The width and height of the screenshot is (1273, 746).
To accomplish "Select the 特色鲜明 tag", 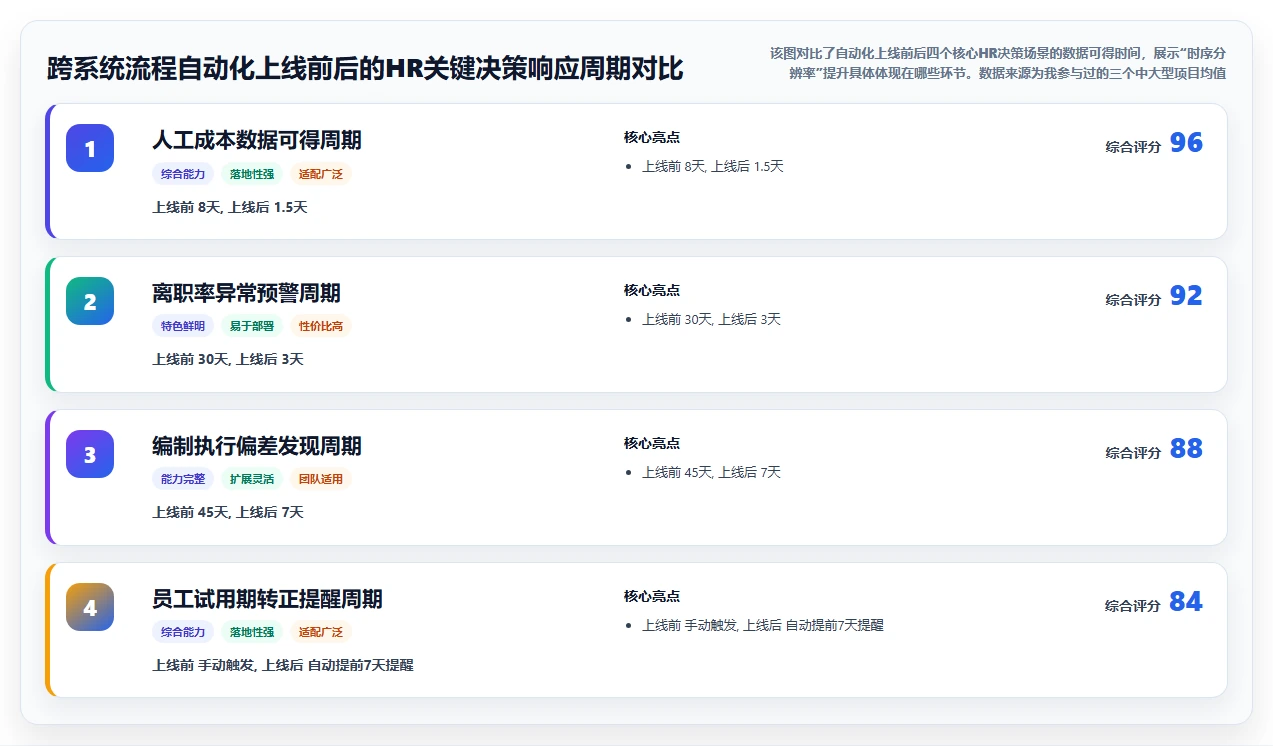I will pos(183,326).
